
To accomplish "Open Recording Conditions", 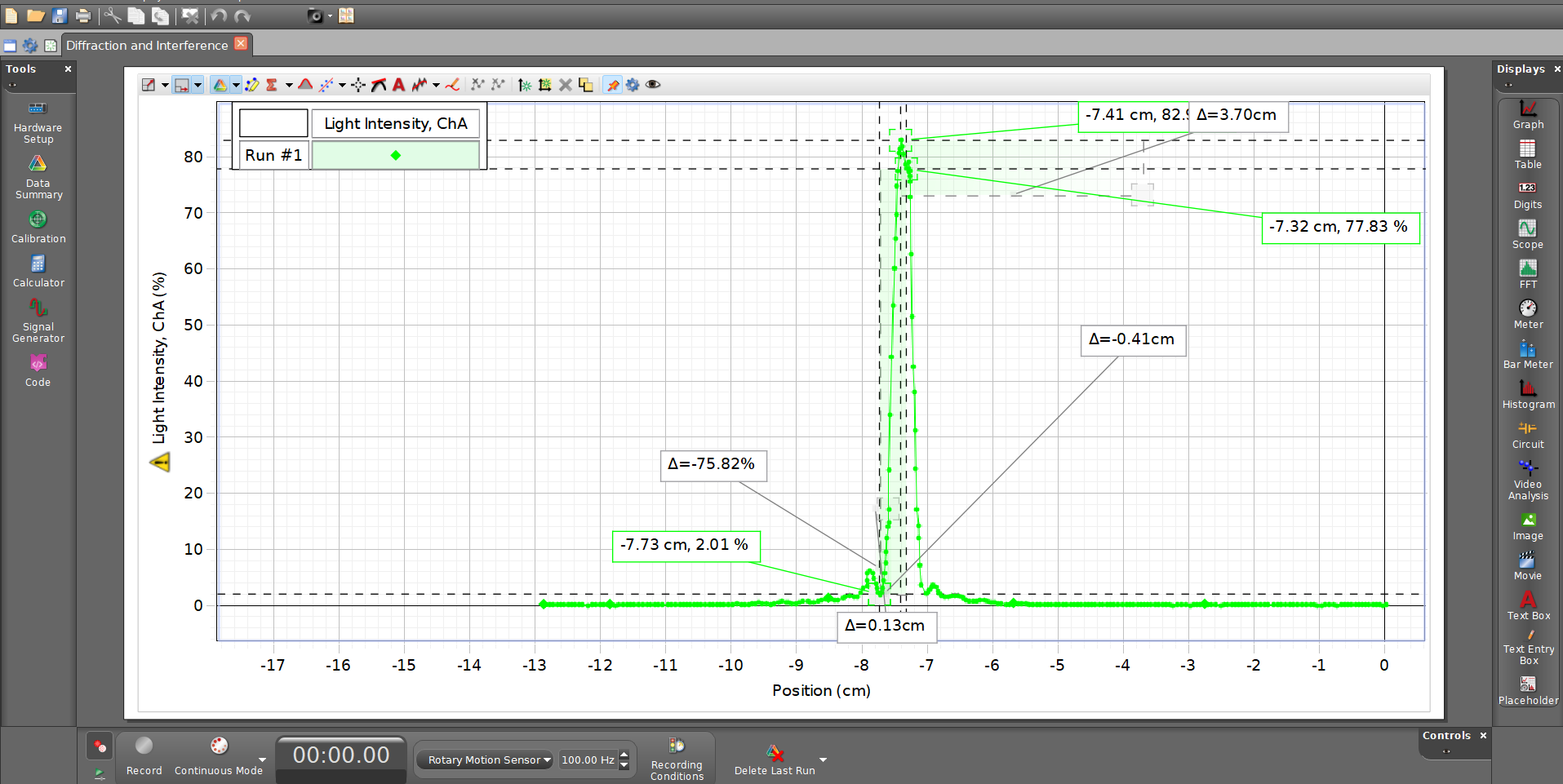I will coord(677,760).
